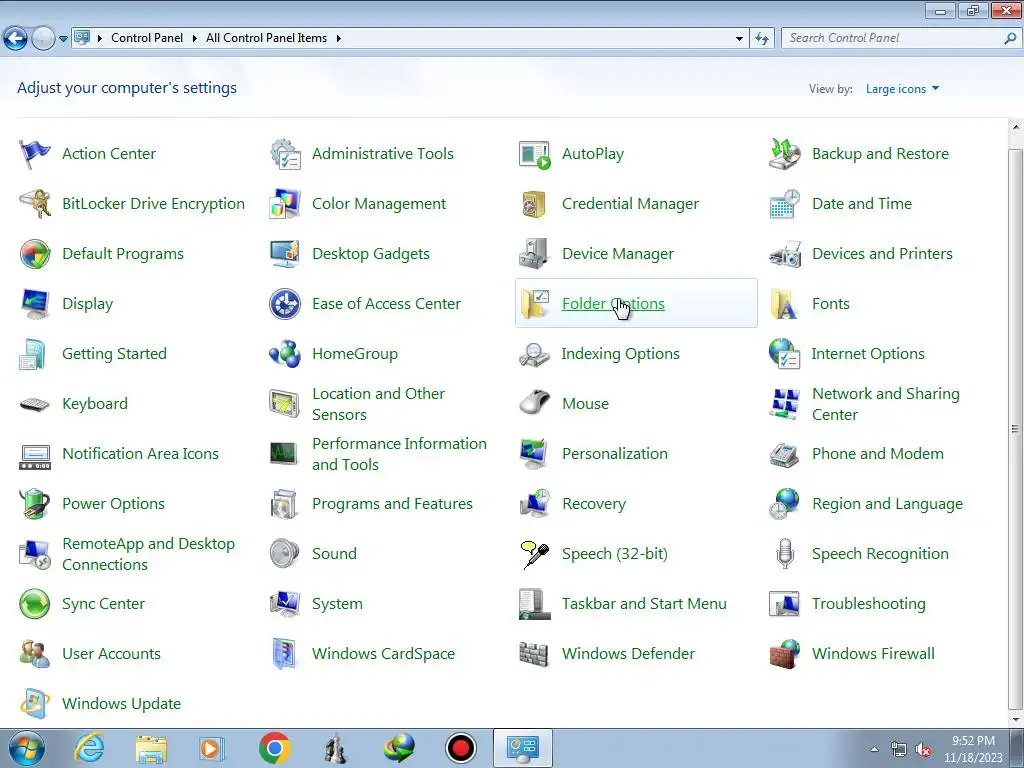Click the Credential Manager safe icon

click(535, 204)
